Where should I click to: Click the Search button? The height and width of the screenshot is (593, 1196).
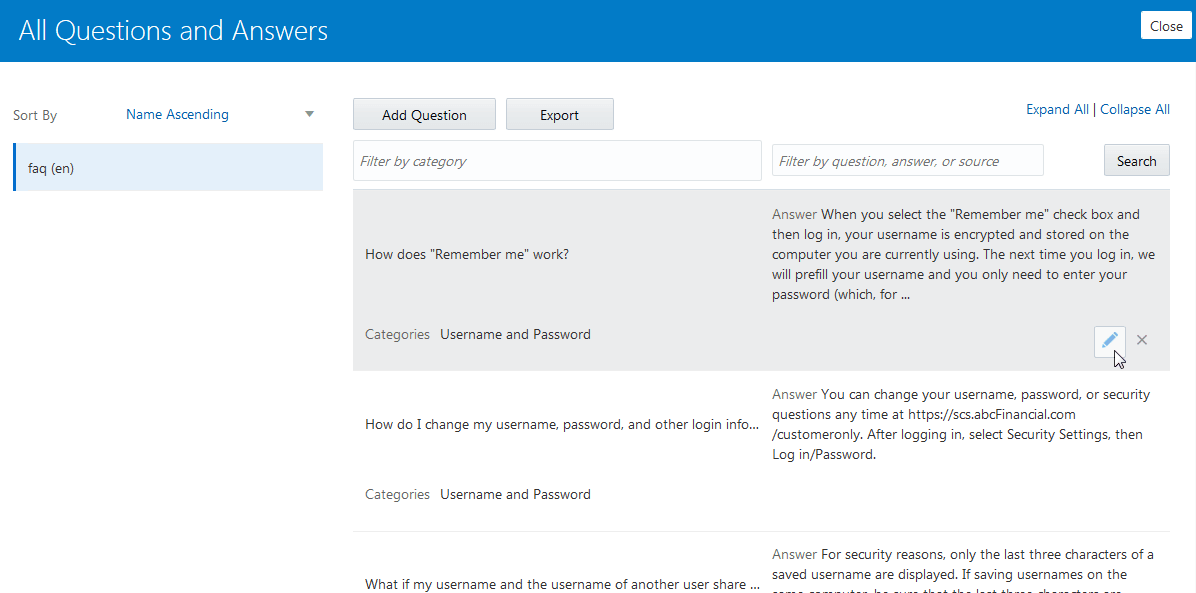point(1136,160)
